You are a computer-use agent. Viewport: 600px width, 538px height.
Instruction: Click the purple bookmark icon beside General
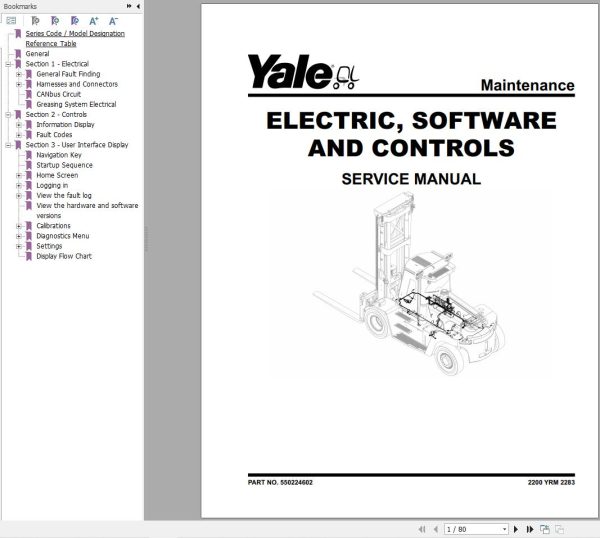click(x=18, y=54)
